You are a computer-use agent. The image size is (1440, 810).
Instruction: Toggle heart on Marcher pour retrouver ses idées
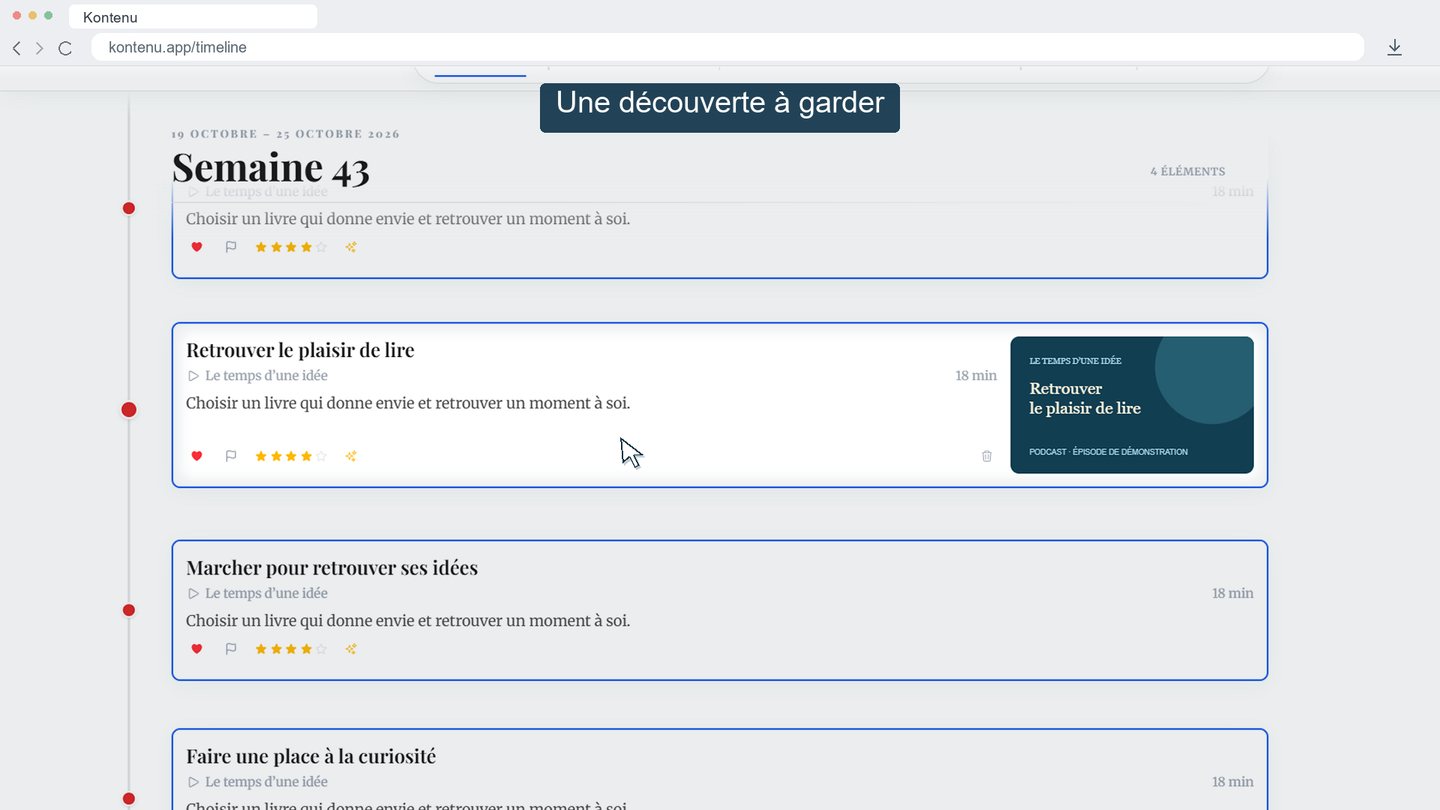pyautogui.click(x=197, y=649)
